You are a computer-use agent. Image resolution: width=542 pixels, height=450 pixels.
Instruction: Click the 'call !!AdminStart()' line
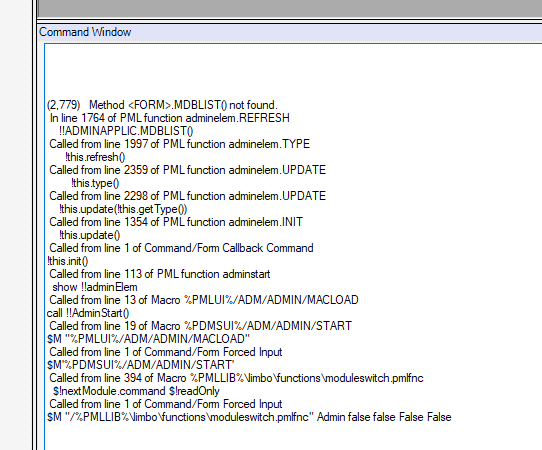click(x=88, y=313)
